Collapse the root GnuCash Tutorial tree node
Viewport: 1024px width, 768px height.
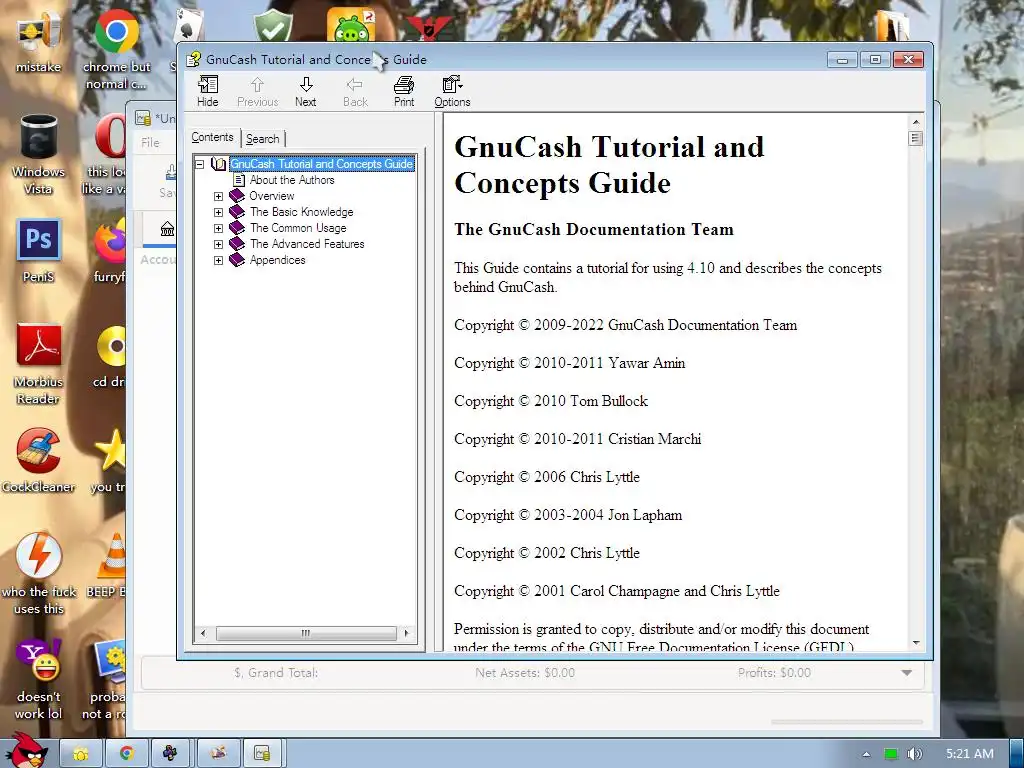click(200, 164)
